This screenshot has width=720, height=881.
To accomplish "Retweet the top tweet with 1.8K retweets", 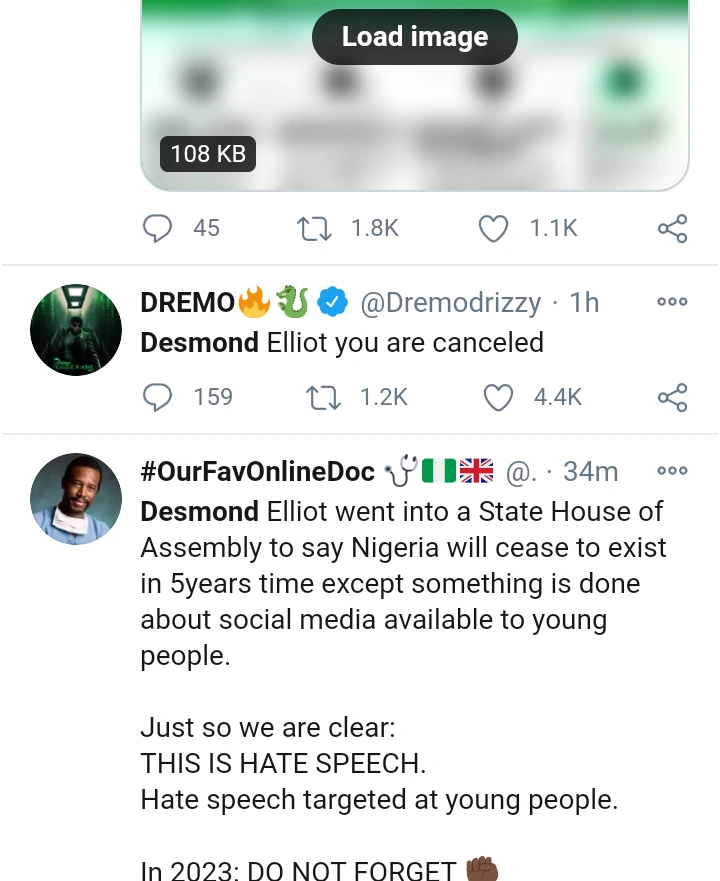I will pos(314,228).
